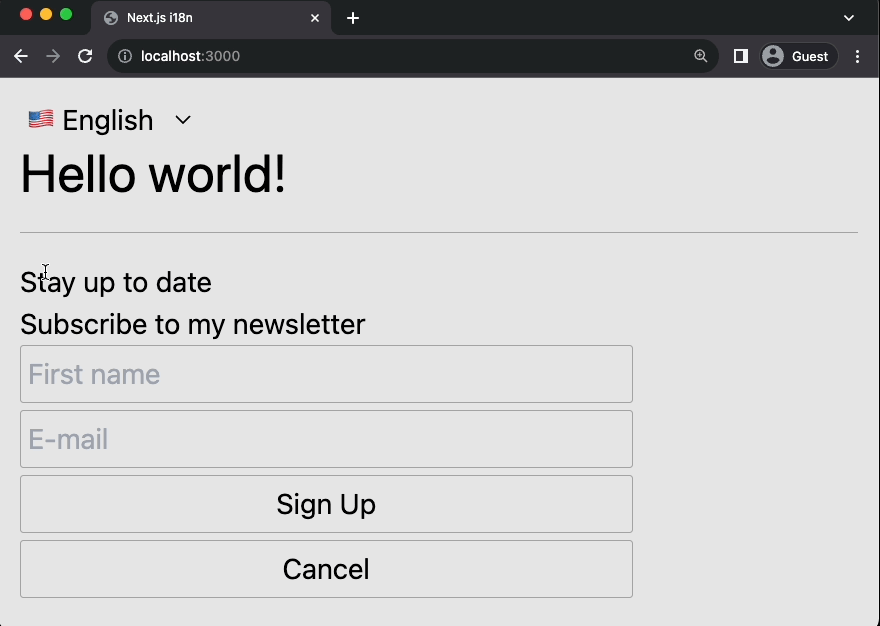Viewport: 880px width, 626px height.
Task: Click the Guest profile avatar icon
Action: 772,56
